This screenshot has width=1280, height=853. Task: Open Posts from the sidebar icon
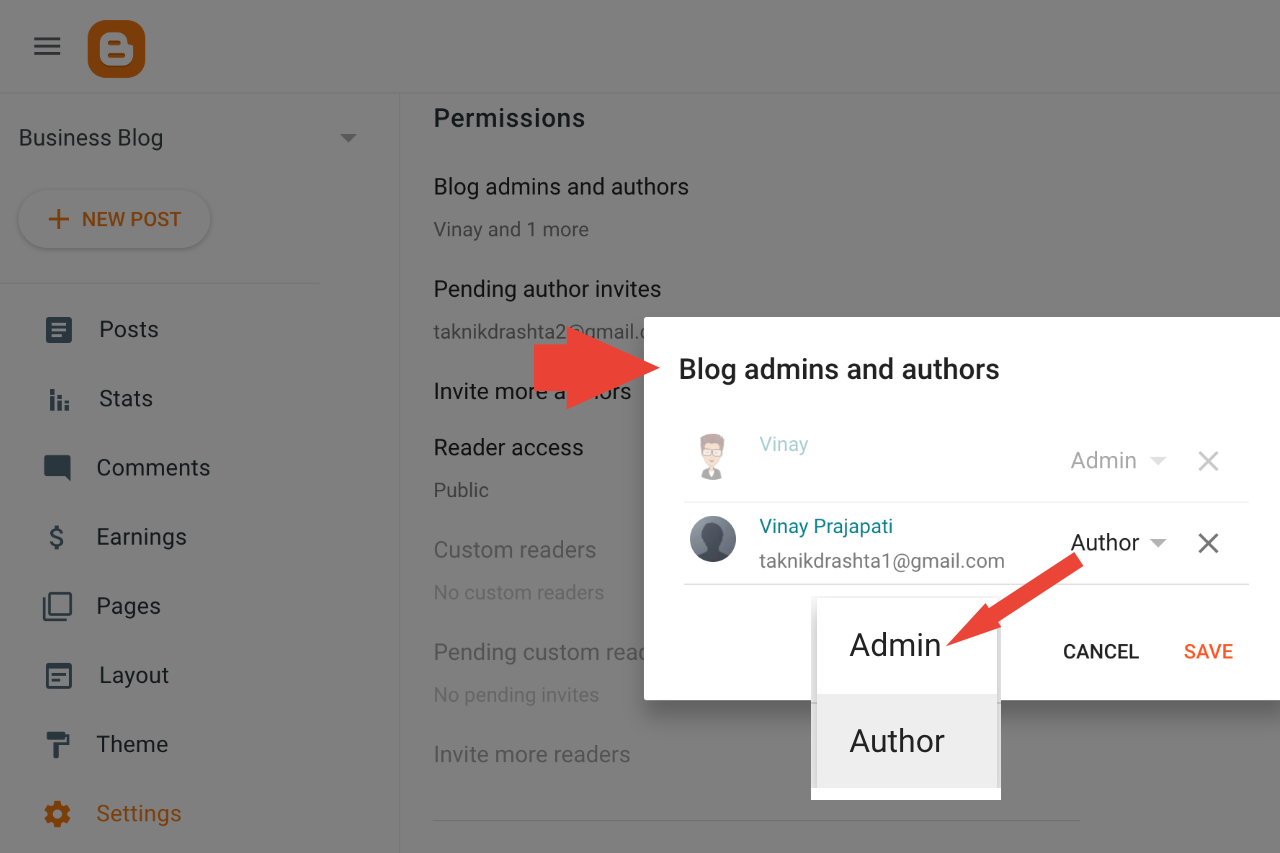59,330
